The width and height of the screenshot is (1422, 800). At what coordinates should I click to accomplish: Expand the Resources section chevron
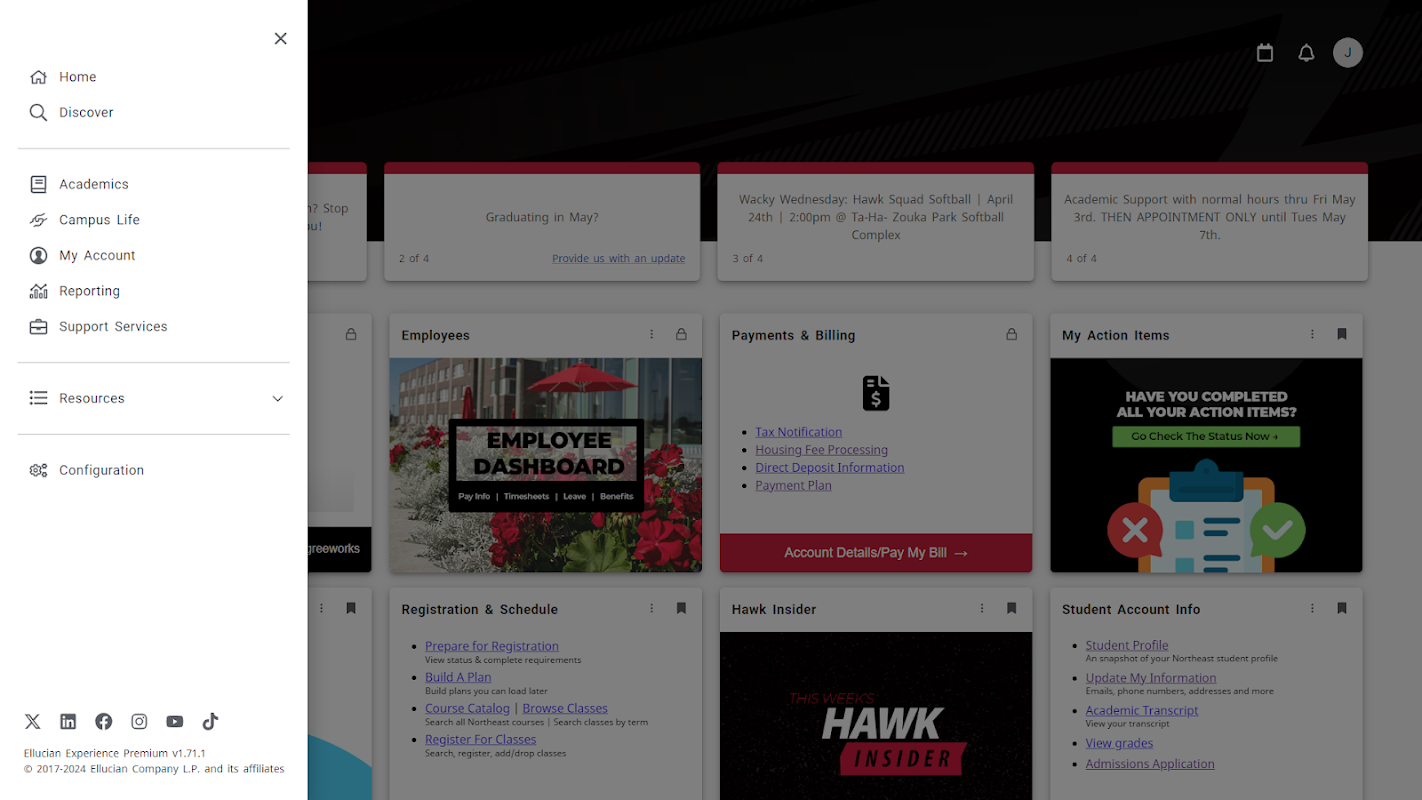click(x=278, y=398)
